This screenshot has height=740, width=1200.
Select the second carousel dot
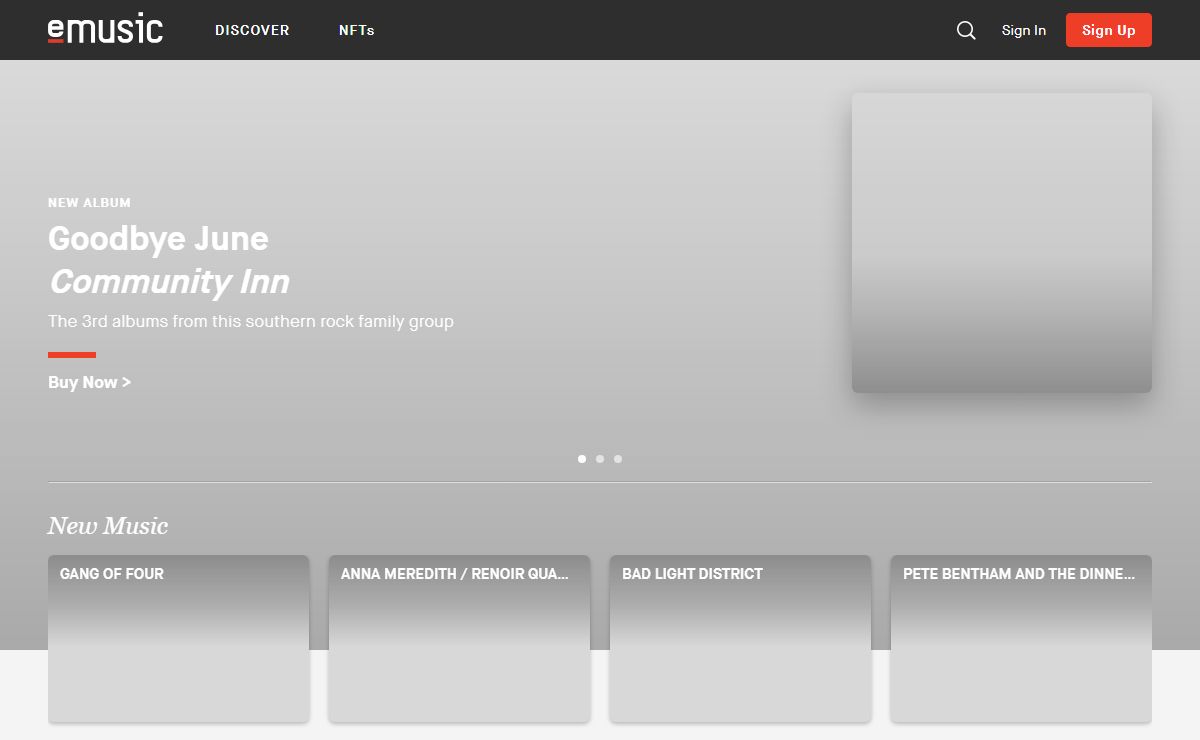pyautogui.click(x=600, y=459)
